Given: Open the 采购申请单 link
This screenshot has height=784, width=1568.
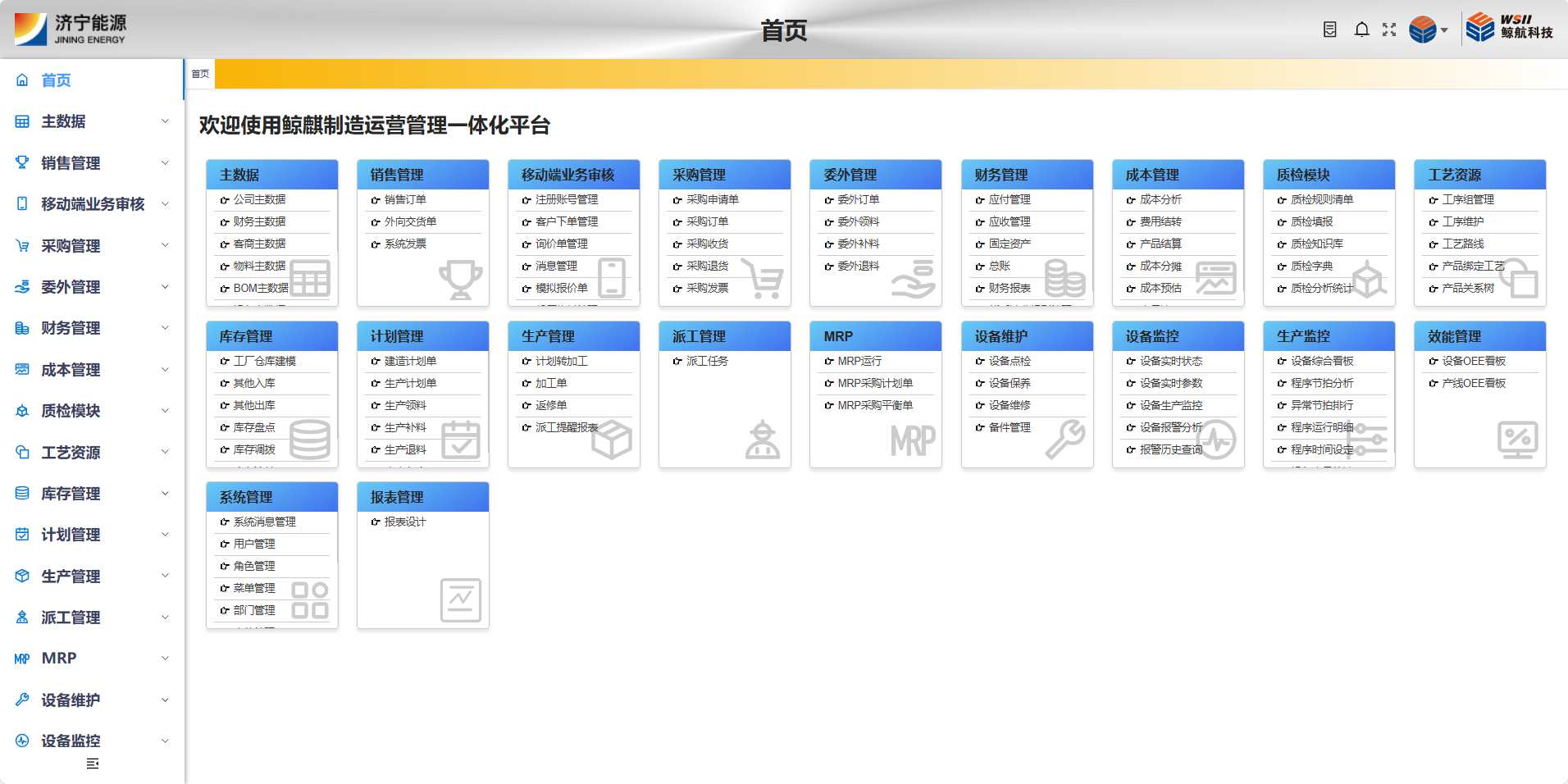Looking at the screenshot, I should [713, 199].
